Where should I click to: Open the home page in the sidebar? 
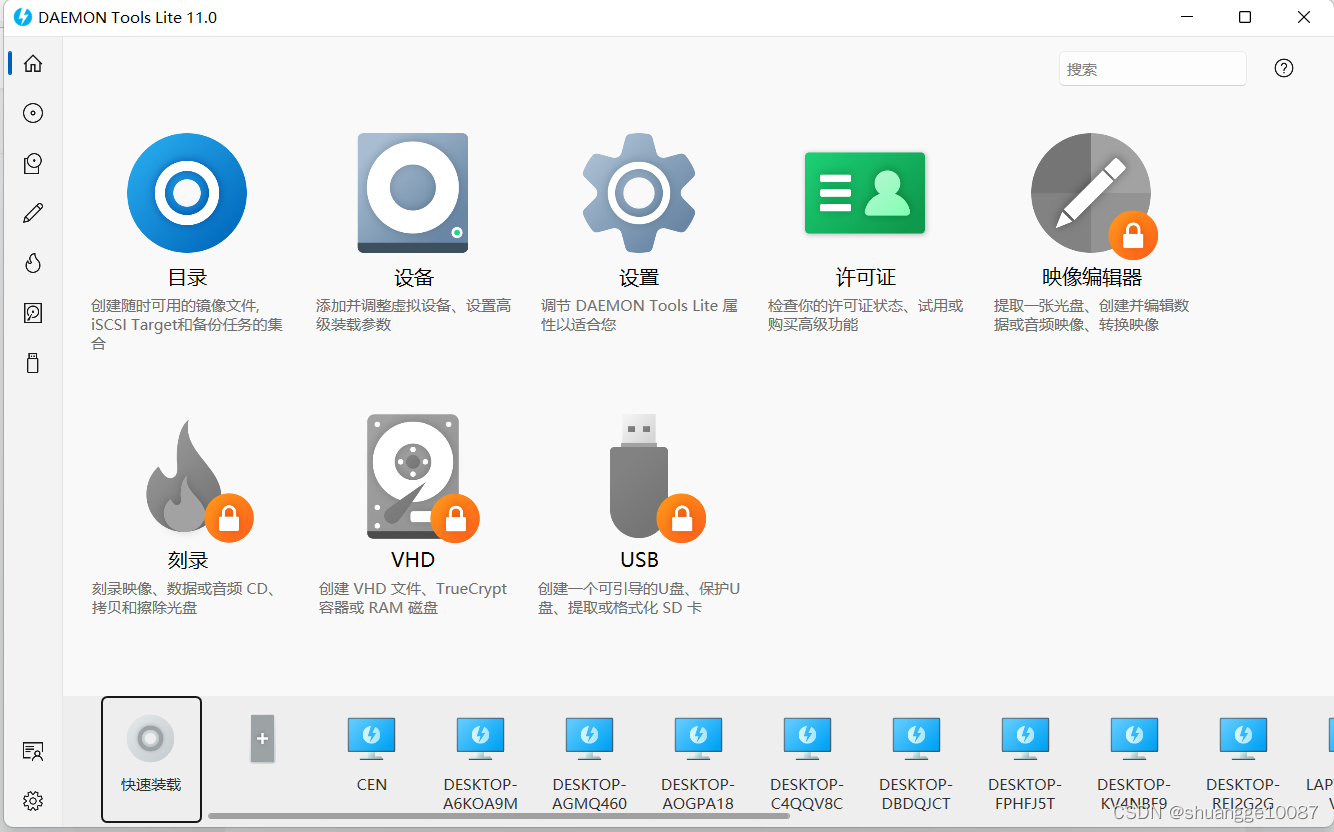pos(33,63)
